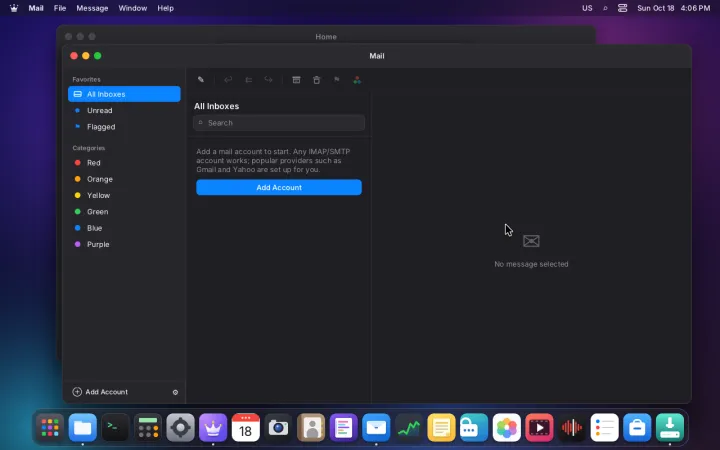Focus the Search field in All Inboxes
Screen dimensions: 720x450
click(279, 123)
